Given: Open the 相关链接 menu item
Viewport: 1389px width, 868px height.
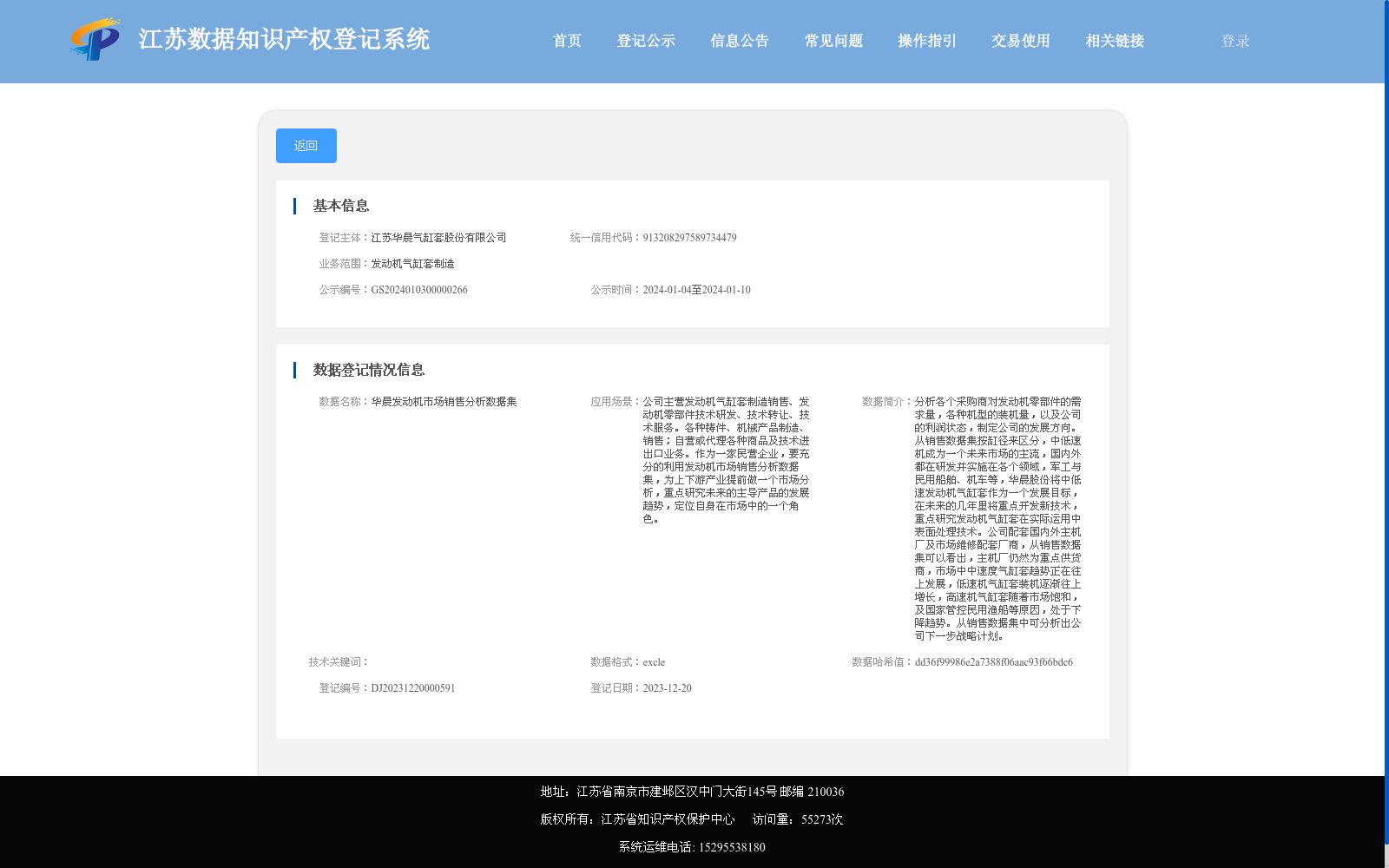Looking at the screenshot, I should pyautogui.click(x=1115, y=41).
